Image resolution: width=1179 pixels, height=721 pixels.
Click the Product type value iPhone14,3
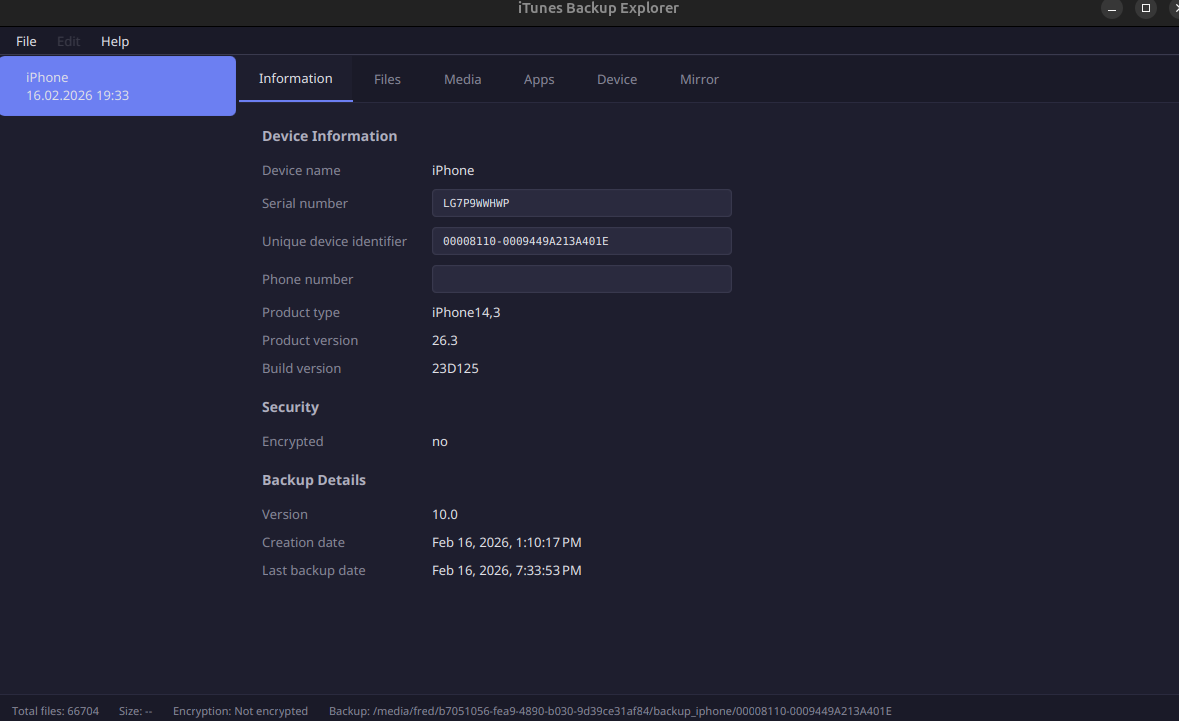pos(466,313)
